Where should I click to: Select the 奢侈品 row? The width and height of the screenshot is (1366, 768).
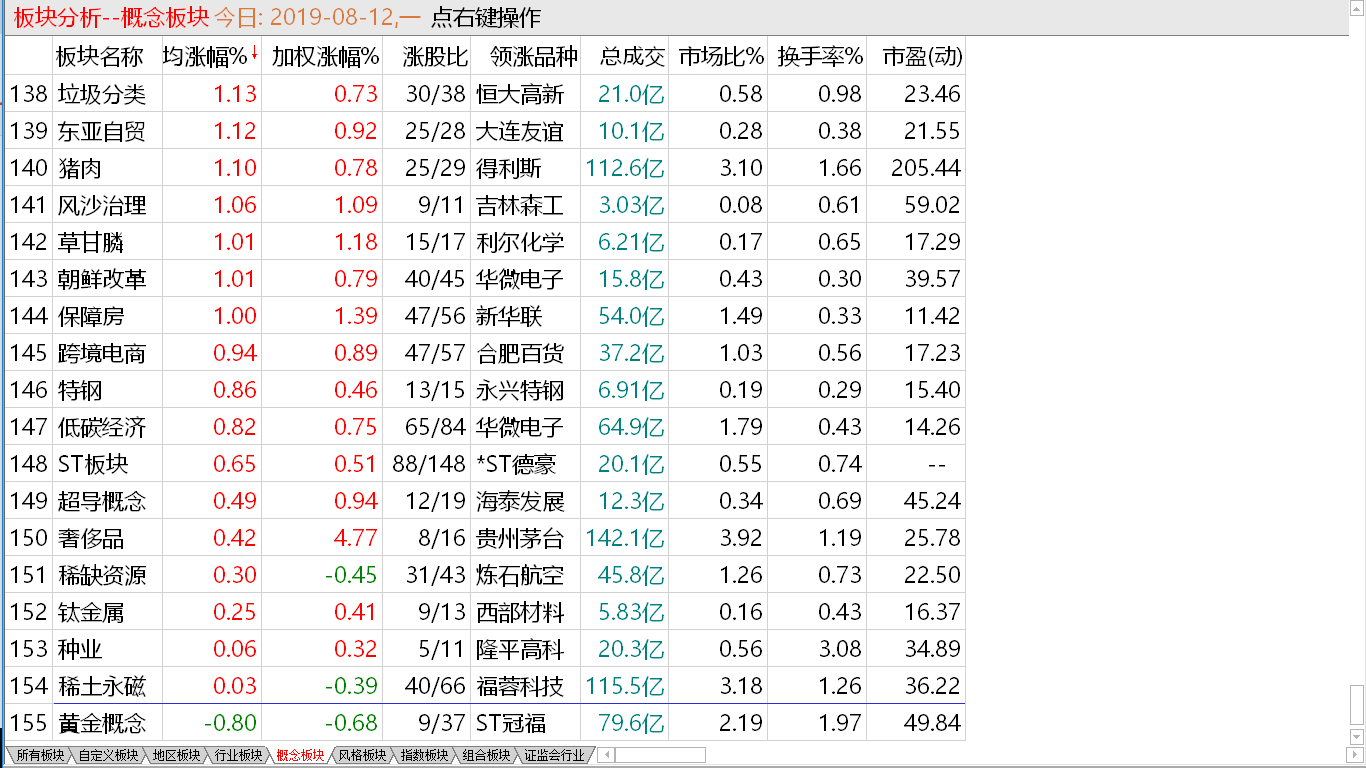(485, 538)
